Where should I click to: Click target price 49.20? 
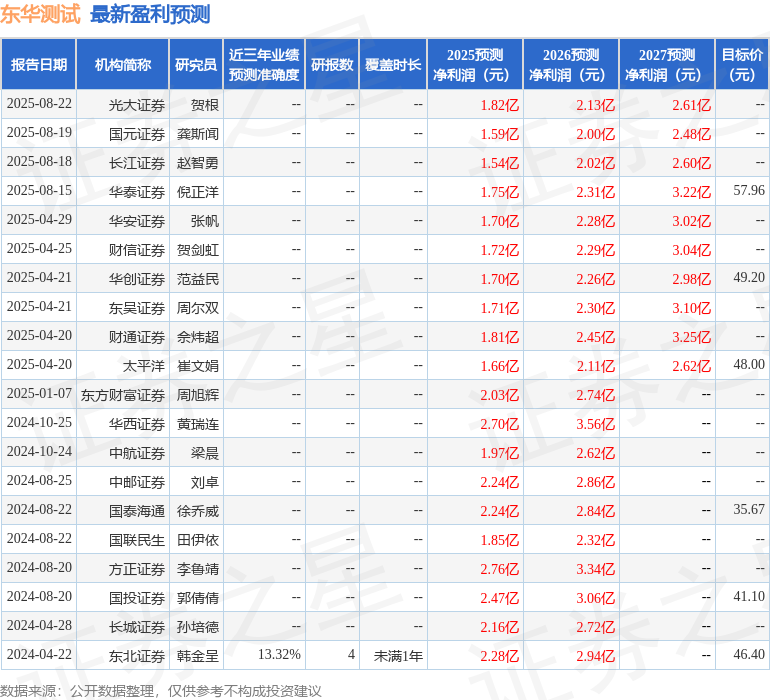coord(749,277)
